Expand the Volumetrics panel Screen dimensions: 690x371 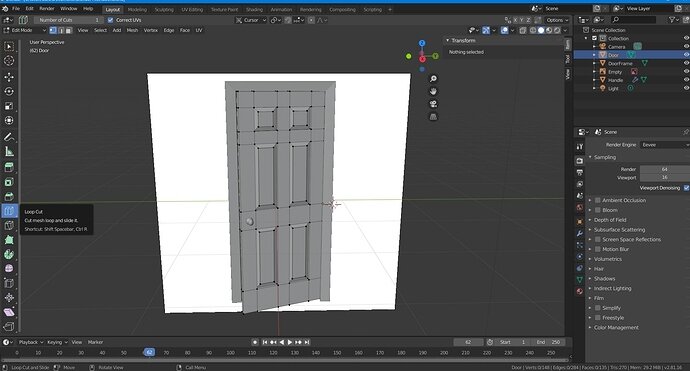(x=607, y=259)
